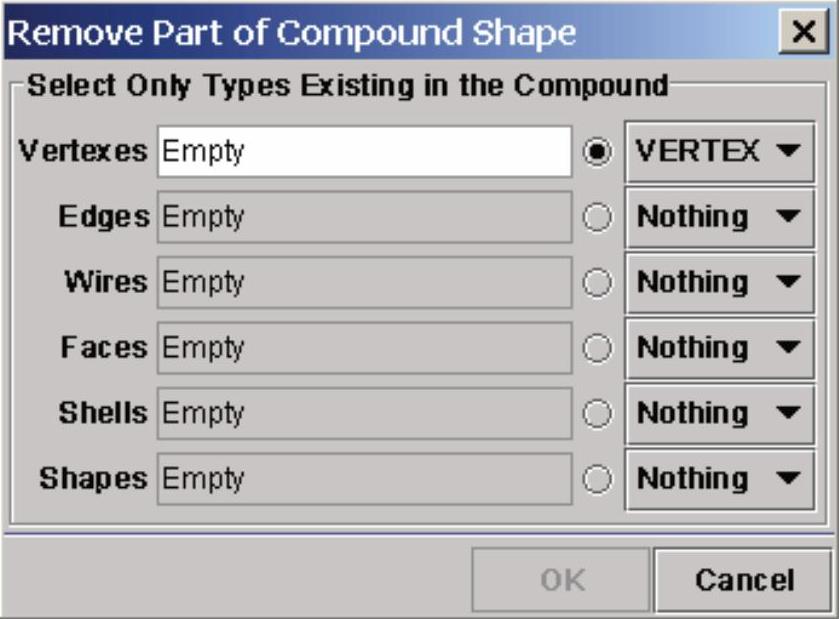839x619 pixels.
Task: Expand the Faces row Nothing dropdown
Action: point(720,348)
